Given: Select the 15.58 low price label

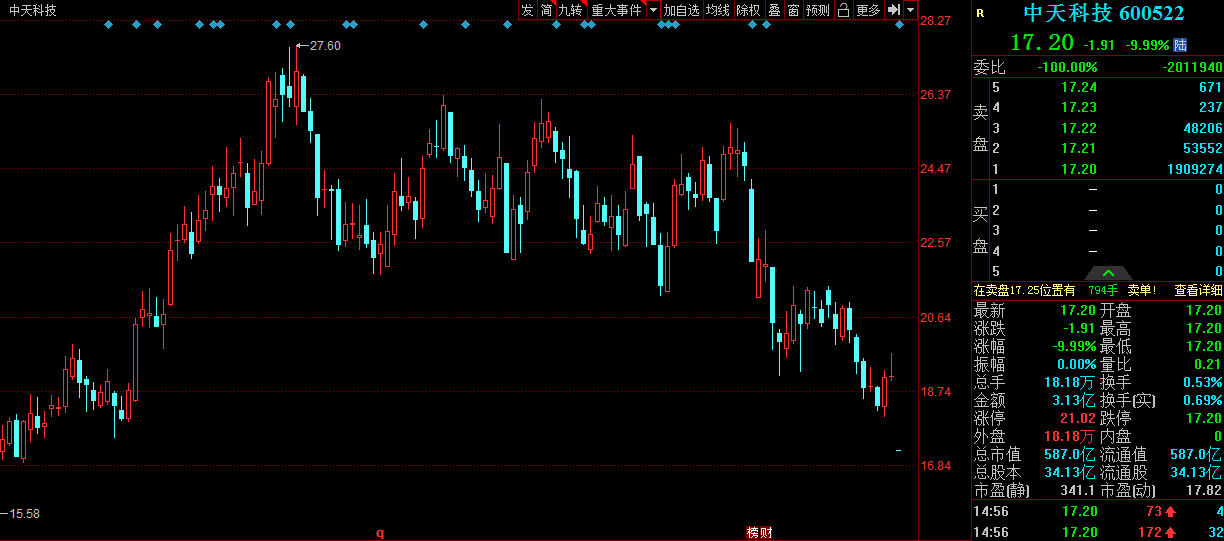Looking at the screenshot, I should (24, 513).
